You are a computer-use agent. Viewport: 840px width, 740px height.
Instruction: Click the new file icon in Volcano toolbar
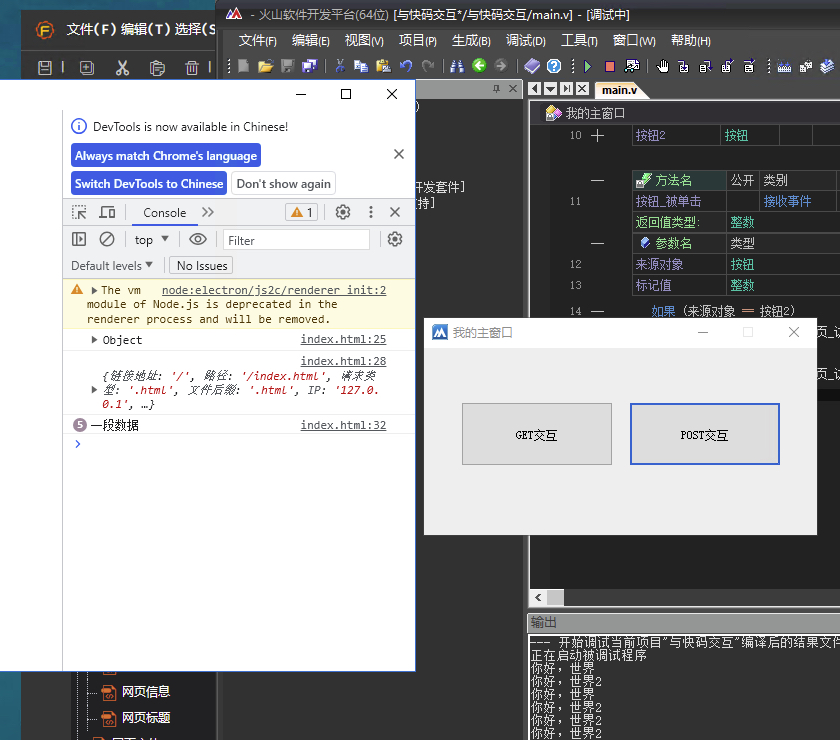tap(244, 66)
